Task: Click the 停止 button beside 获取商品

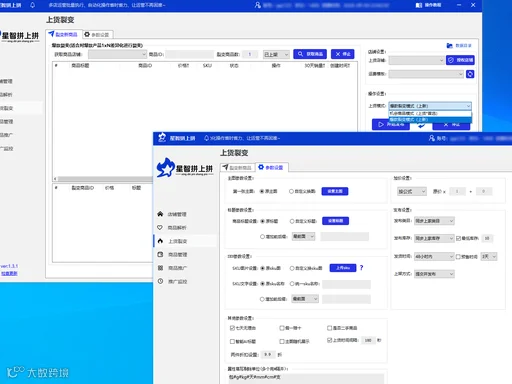Action: pyautogui.click(x=343, y=54)
